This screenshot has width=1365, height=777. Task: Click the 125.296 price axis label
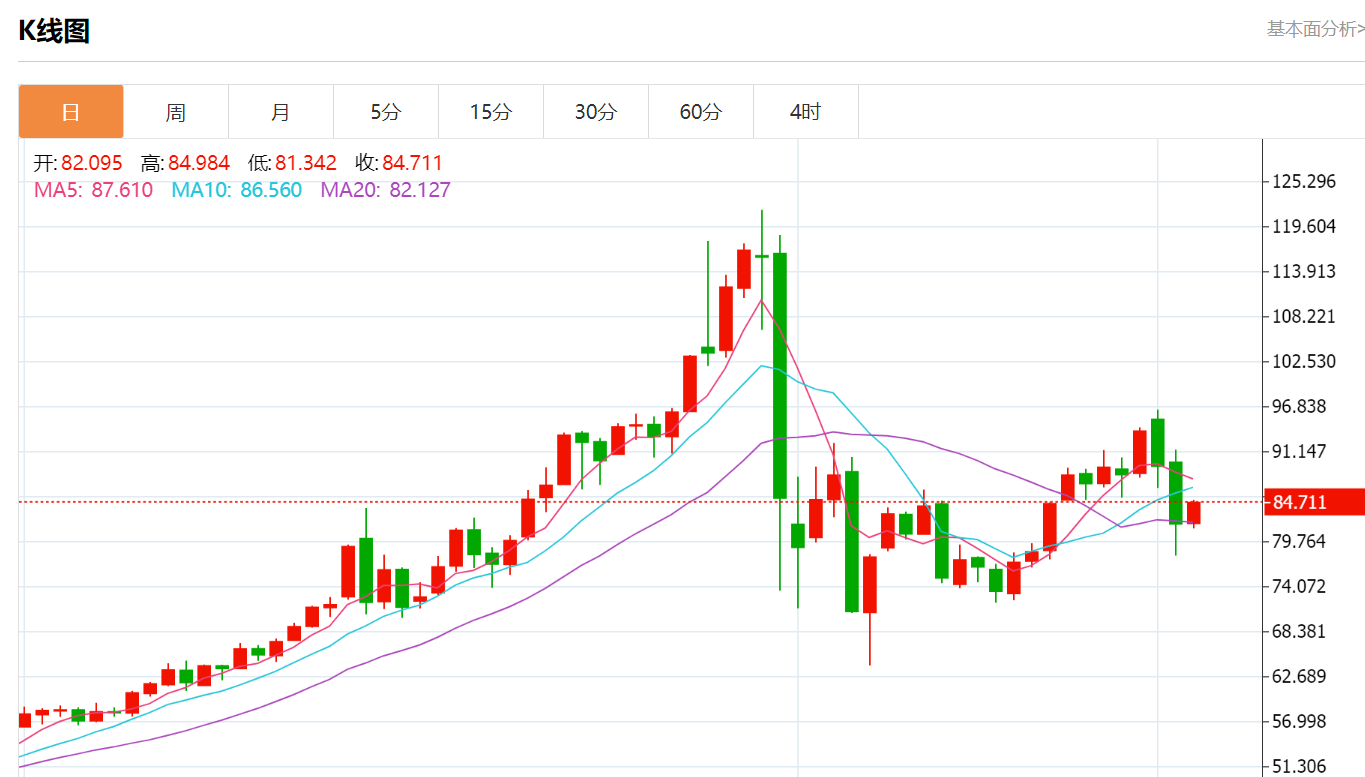1303,181
